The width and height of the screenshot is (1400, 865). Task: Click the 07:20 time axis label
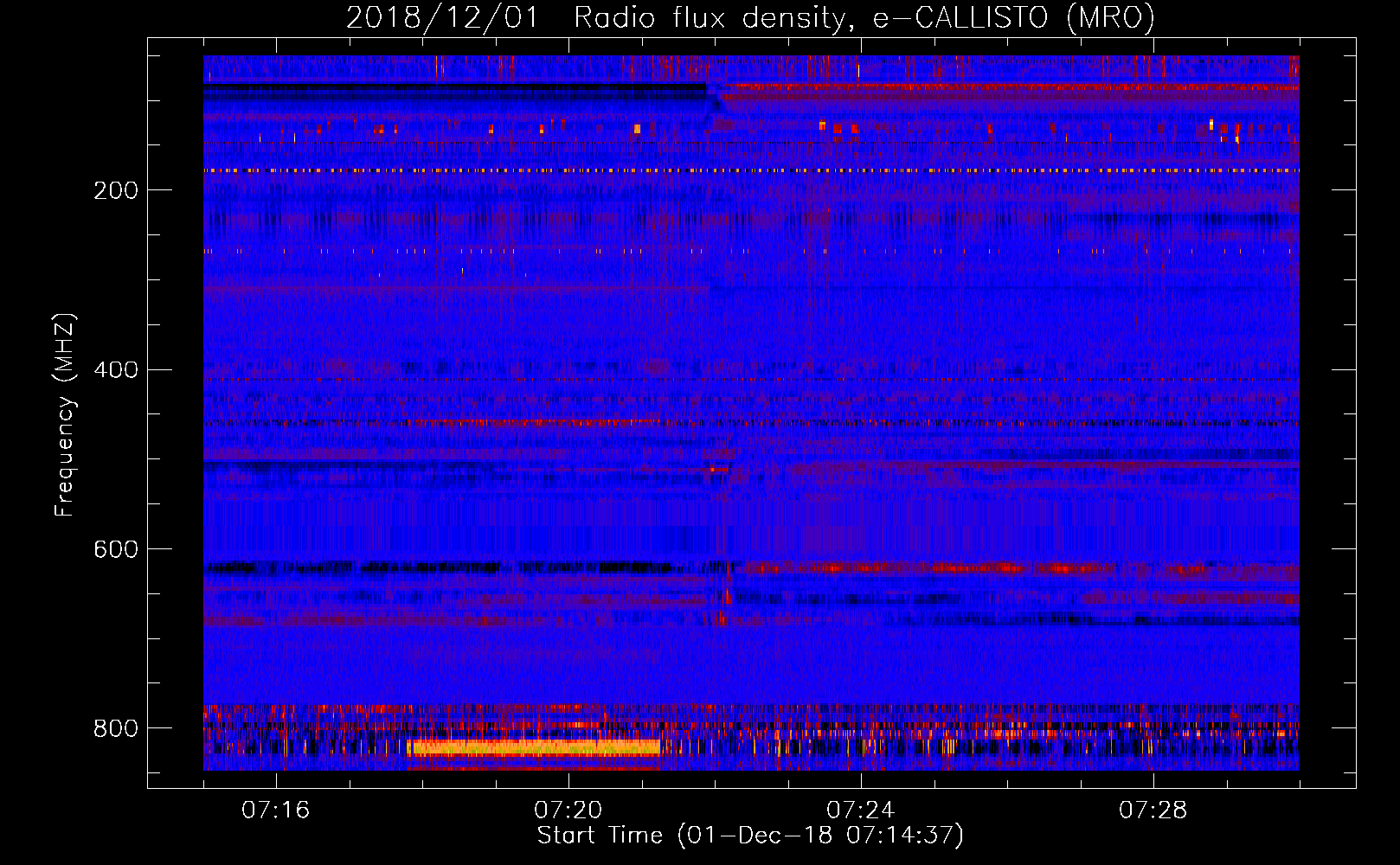coord(568,811)
